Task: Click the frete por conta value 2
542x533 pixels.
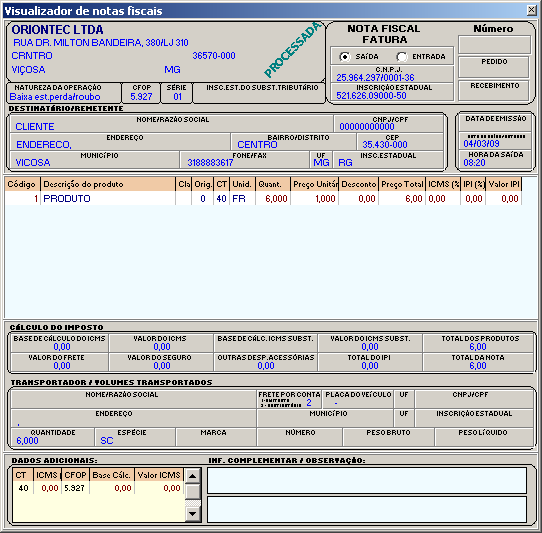Action: pyautogui.click(x=309, y=402)
